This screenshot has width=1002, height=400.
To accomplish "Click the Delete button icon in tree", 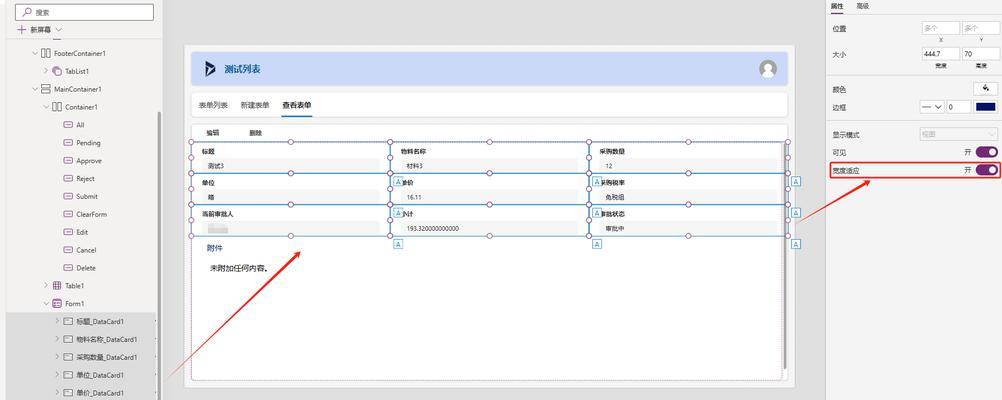I will pyautogui.click(x=68, y=268).
